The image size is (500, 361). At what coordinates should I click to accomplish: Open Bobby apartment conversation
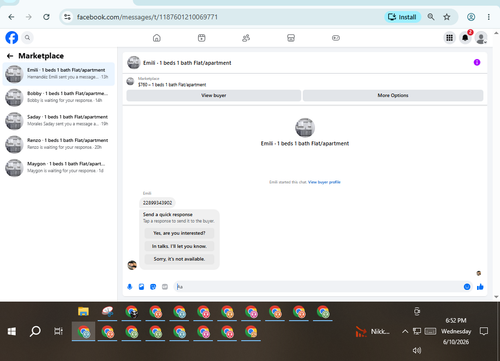(59, 97)
